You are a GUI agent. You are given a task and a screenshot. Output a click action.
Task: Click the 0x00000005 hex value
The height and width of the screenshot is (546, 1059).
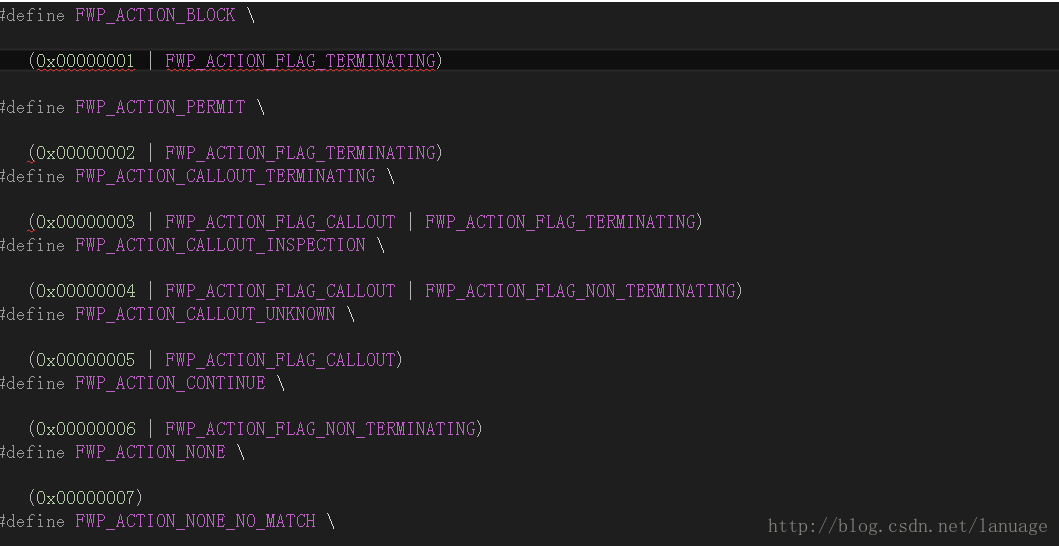pyautogui.click(x=85, y=359)
